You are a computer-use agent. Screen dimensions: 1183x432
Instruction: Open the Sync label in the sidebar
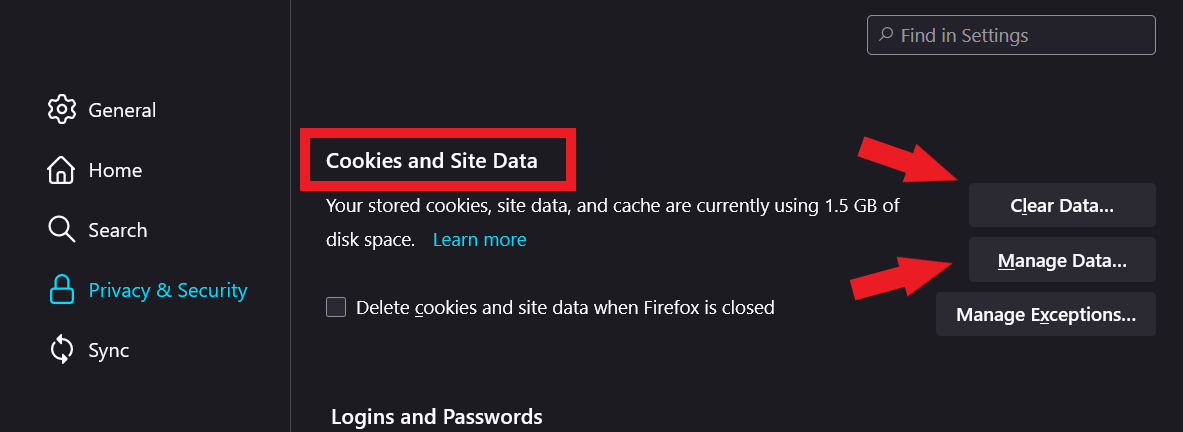point(108,351)
